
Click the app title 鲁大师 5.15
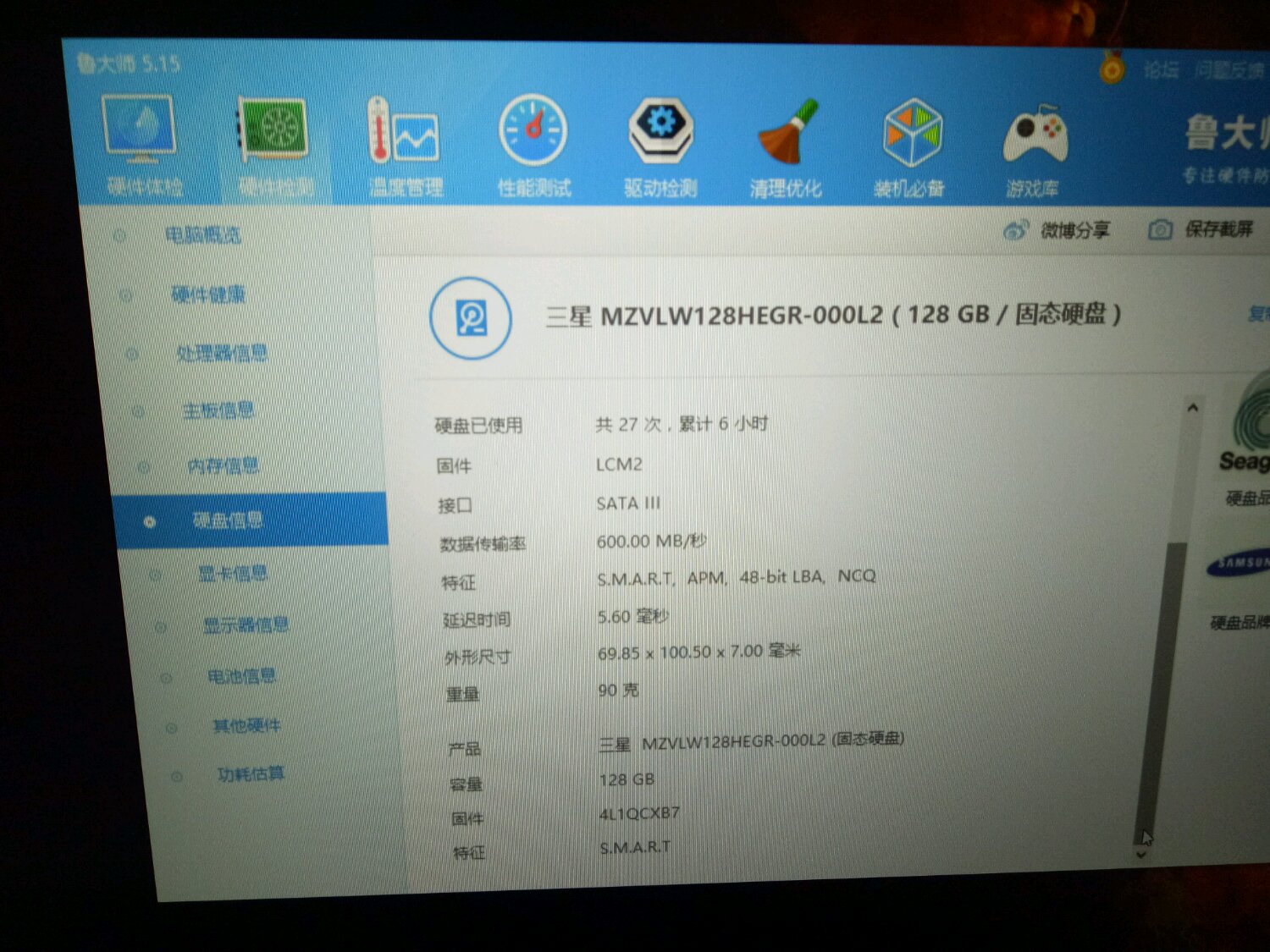coord(129,63)
